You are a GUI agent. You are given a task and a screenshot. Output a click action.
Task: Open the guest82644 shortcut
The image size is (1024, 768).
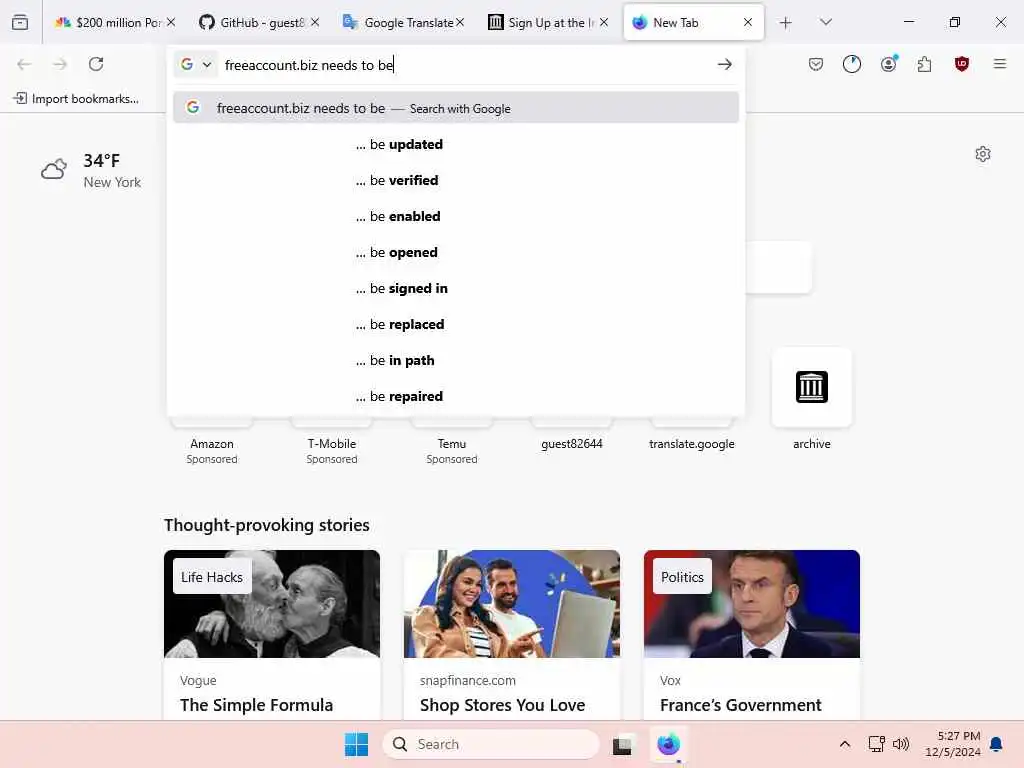[571, 443]
